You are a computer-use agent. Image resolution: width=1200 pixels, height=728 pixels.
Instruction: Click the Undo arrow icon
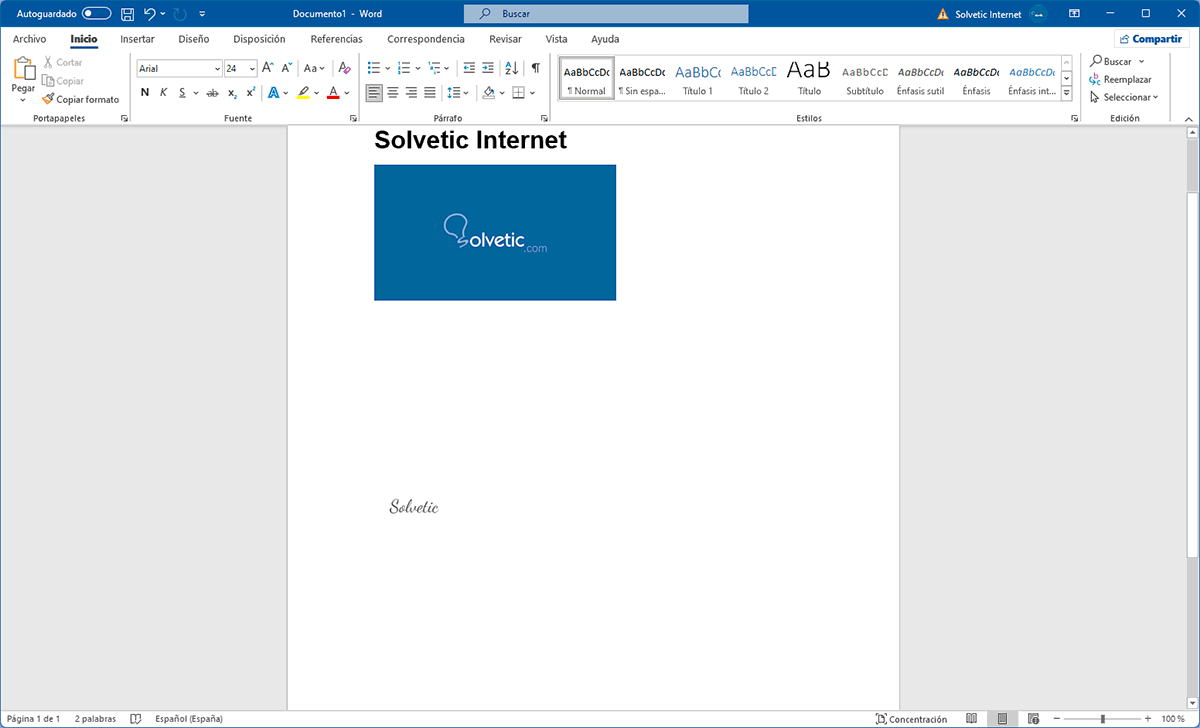click(150, 14)
